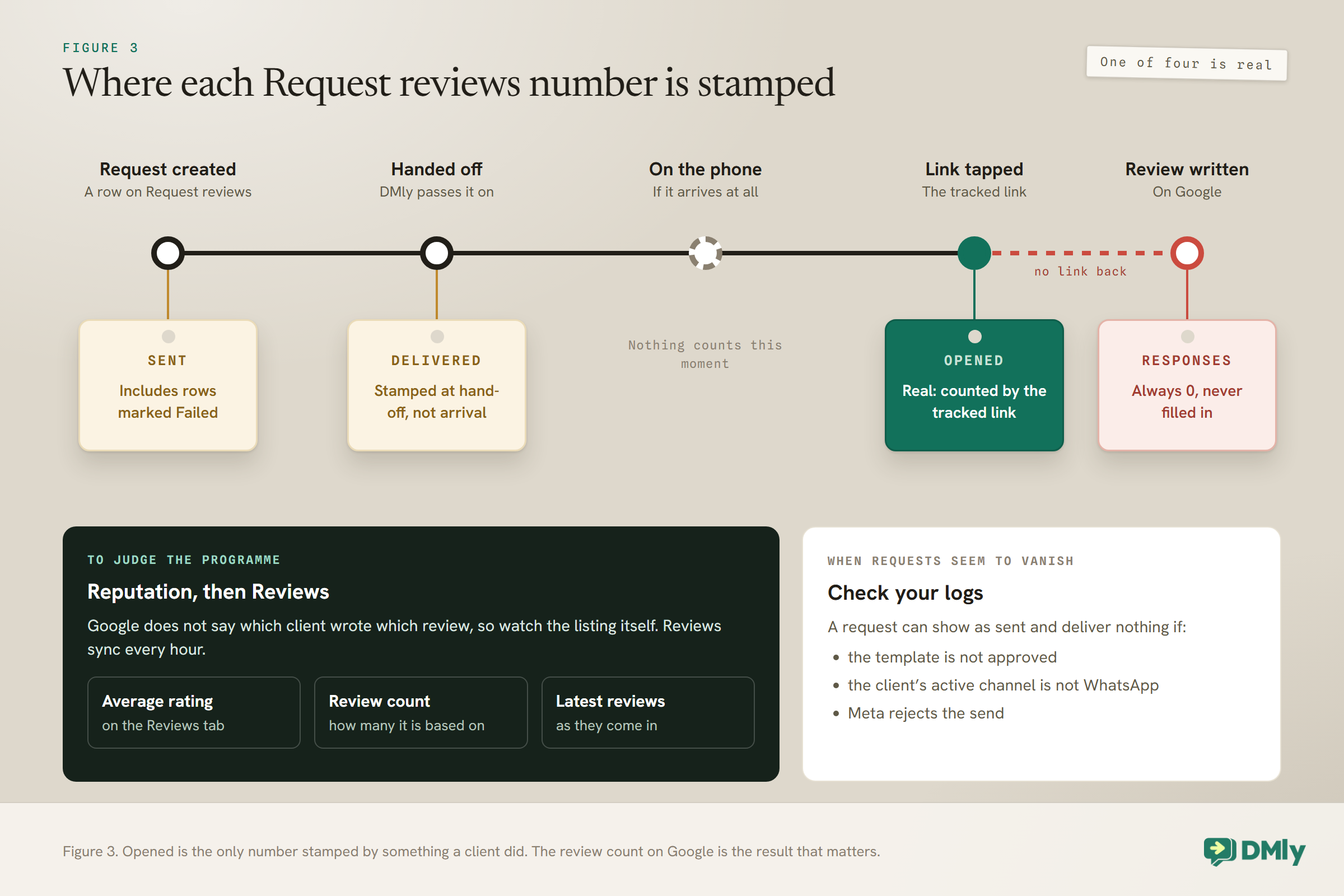Click 'WHEN REQUESTS SEEM TO VANISH' label

950,561
